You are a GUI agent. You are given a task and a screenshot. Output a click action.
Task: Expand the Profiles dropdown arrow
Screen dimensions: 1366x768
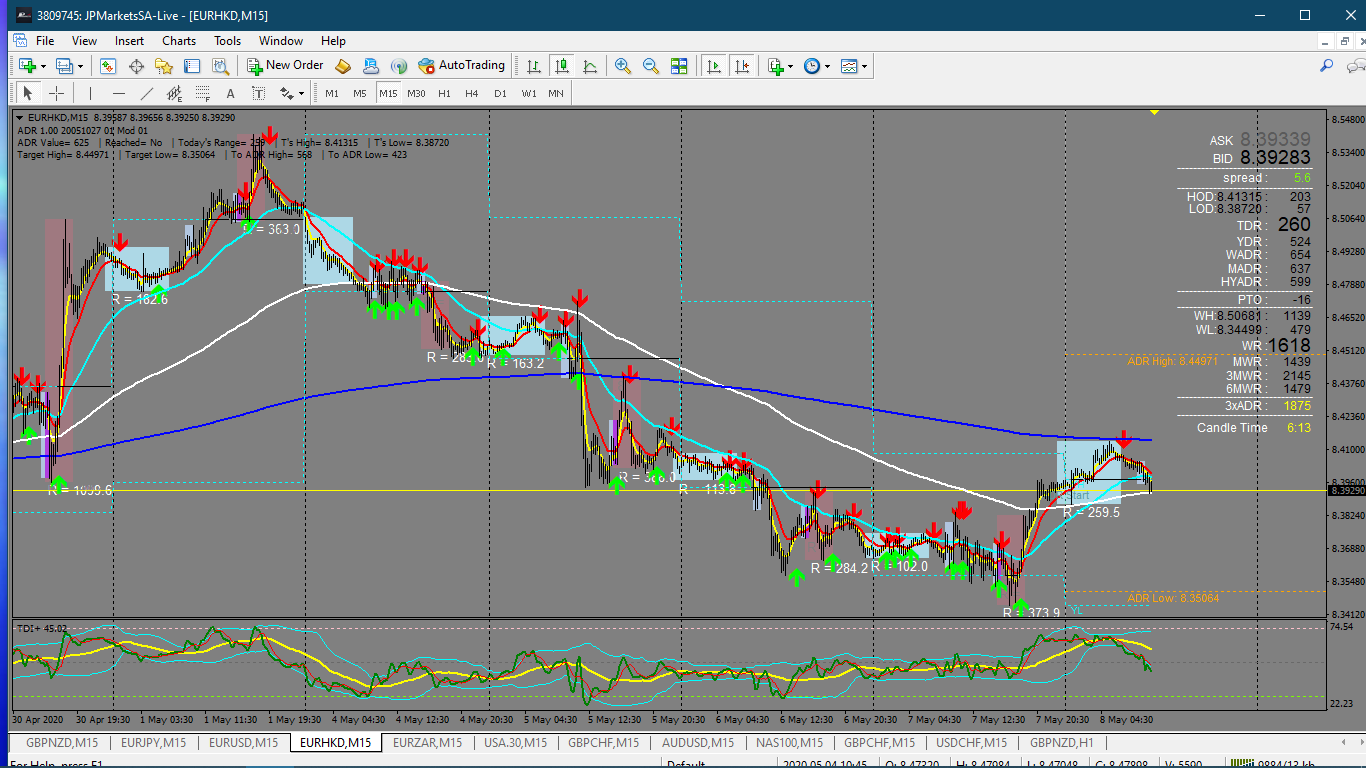(80, 66)
